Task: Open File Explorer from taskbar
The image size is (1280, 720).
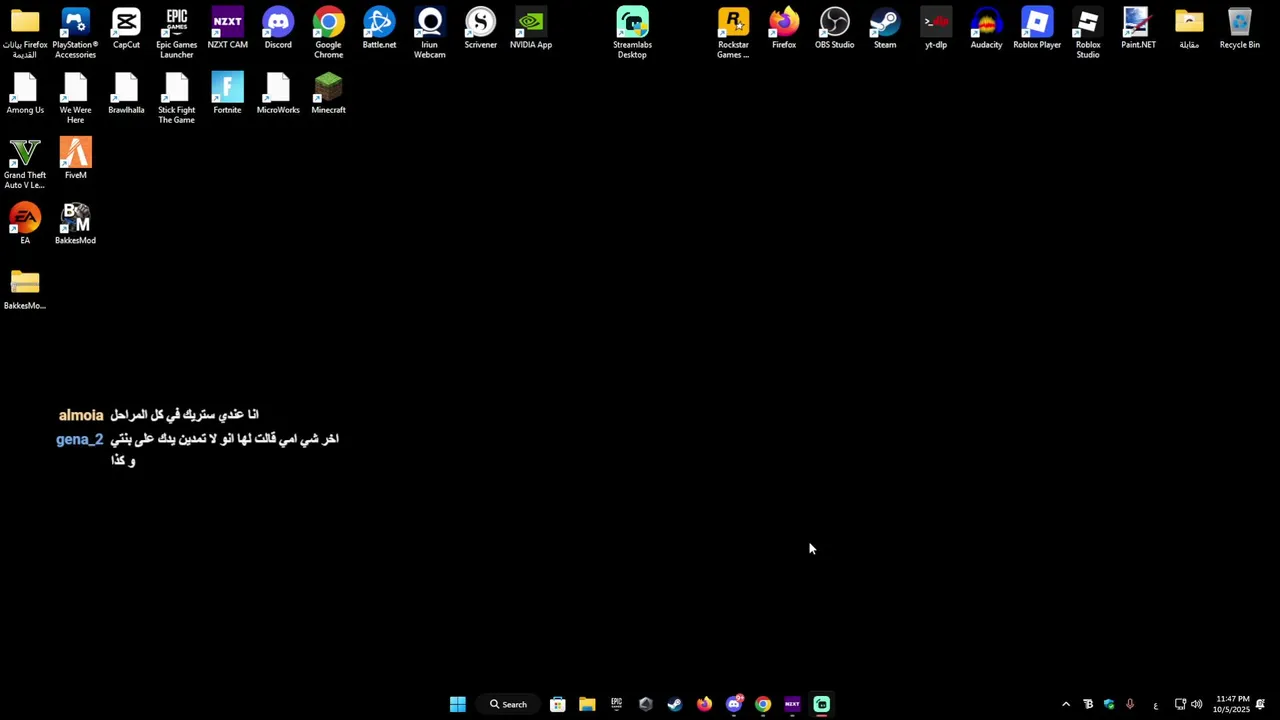Action: 587,704
